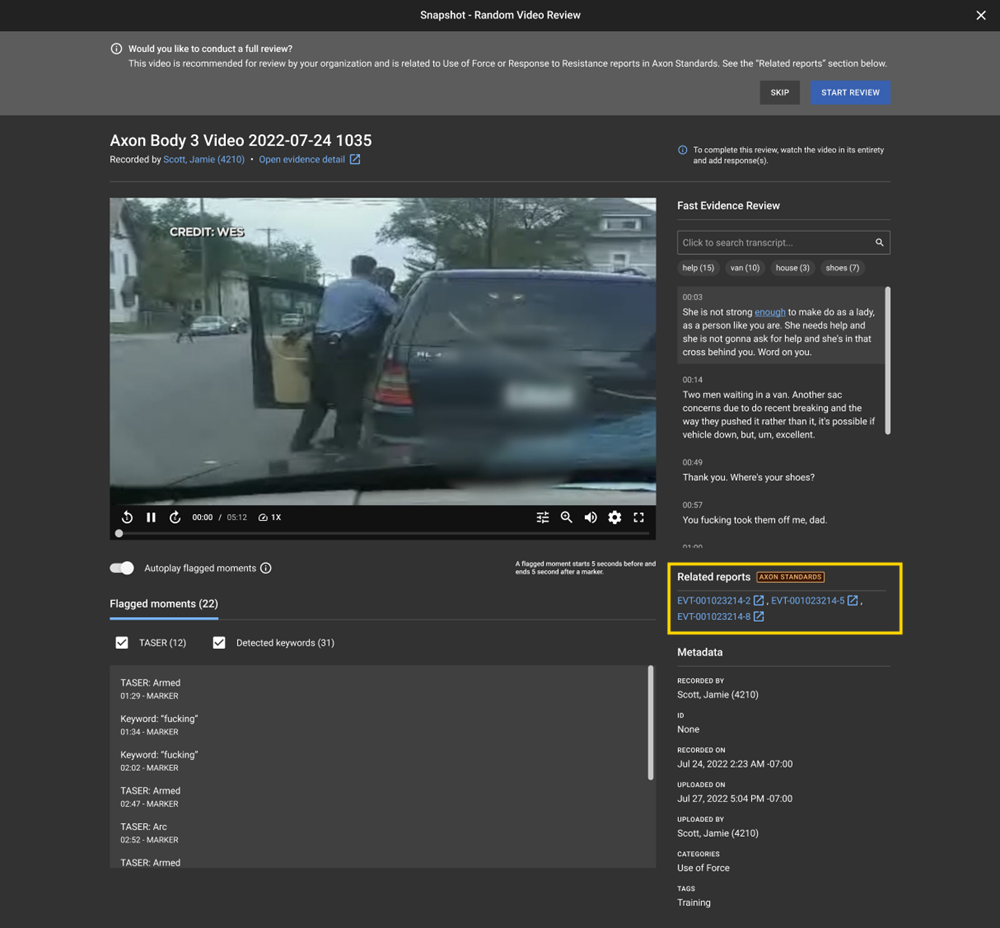Viewport: 1000px width, 928px height.
Task: Uncheck the TASER (12) checkbox
Action: click(x=122, y=643)
